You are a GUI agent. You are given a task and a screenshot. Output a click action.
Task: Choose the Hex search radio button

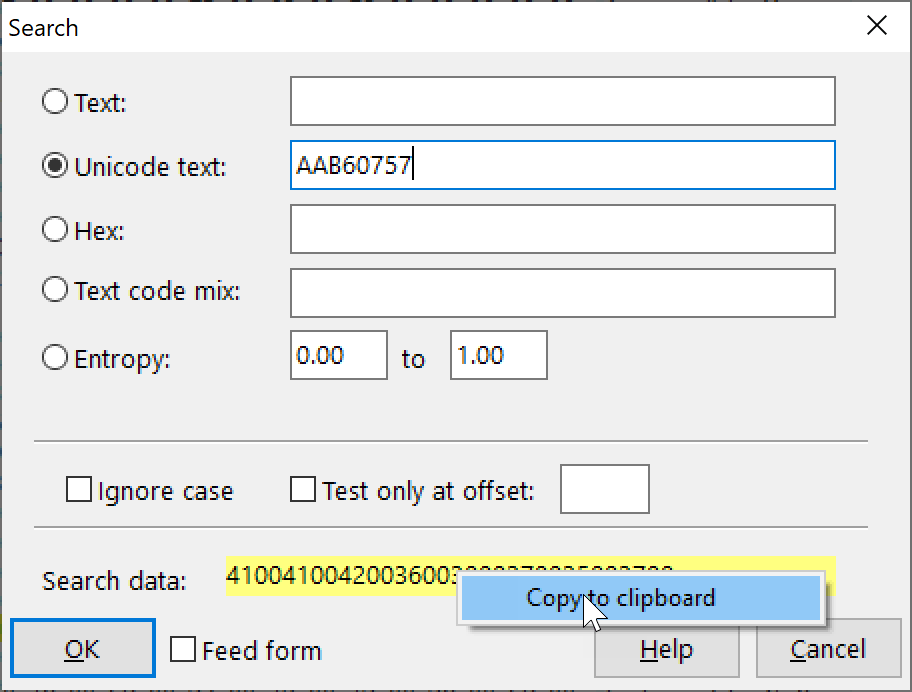point(56,230)
